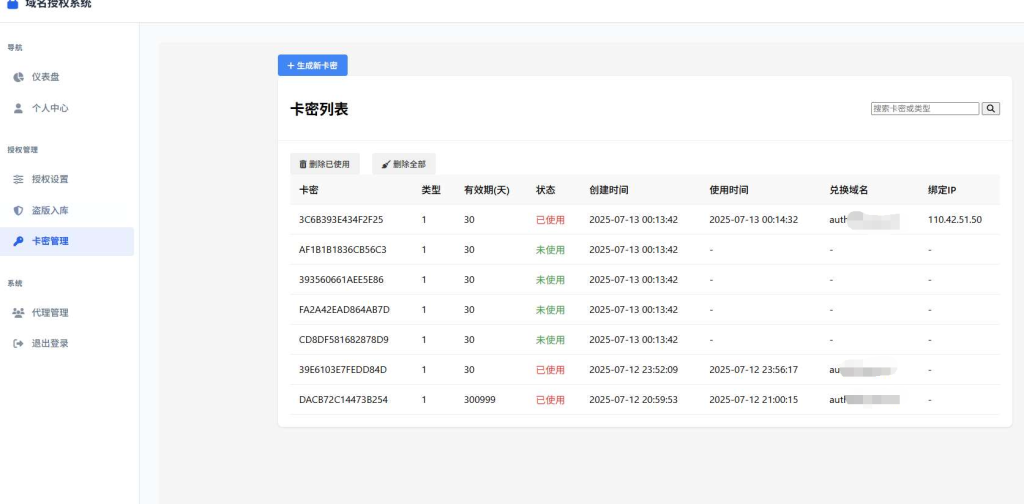1024x504 pixels.
Task: Click the 类型 column header
Action: tap(431, 190)
